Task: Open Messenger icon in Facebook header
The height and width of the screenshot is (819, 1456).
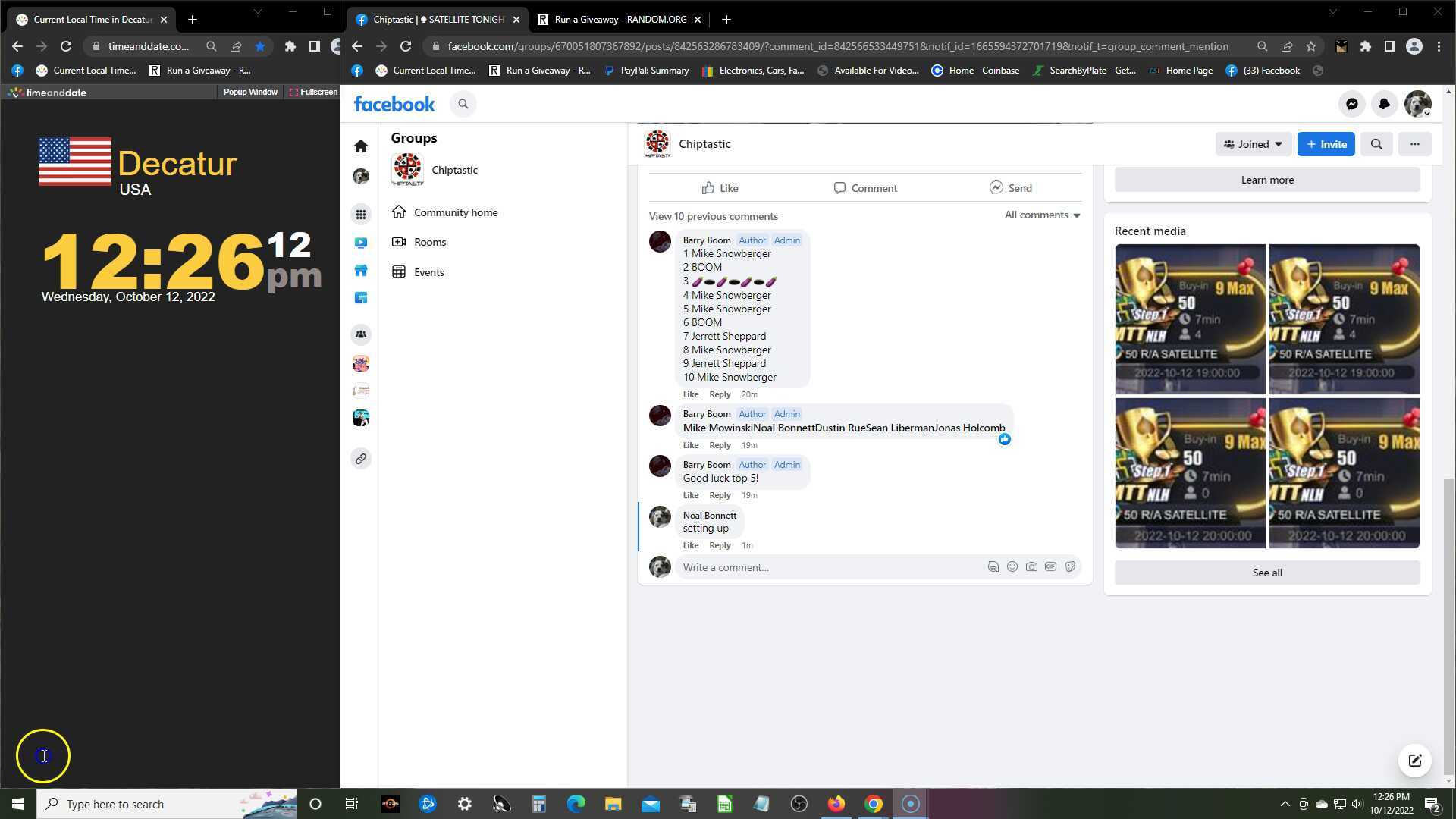Action: pos(1351,104)
